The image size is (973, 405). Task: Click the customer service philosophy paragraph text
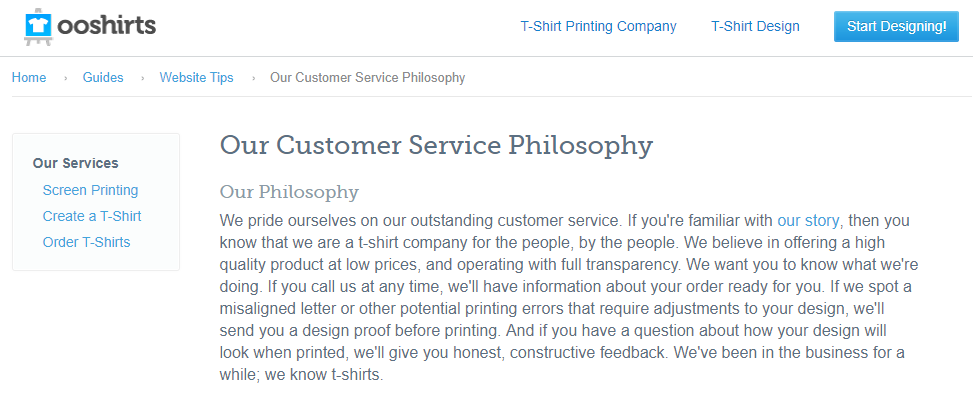pyautogui.click(x=569, y=298)
